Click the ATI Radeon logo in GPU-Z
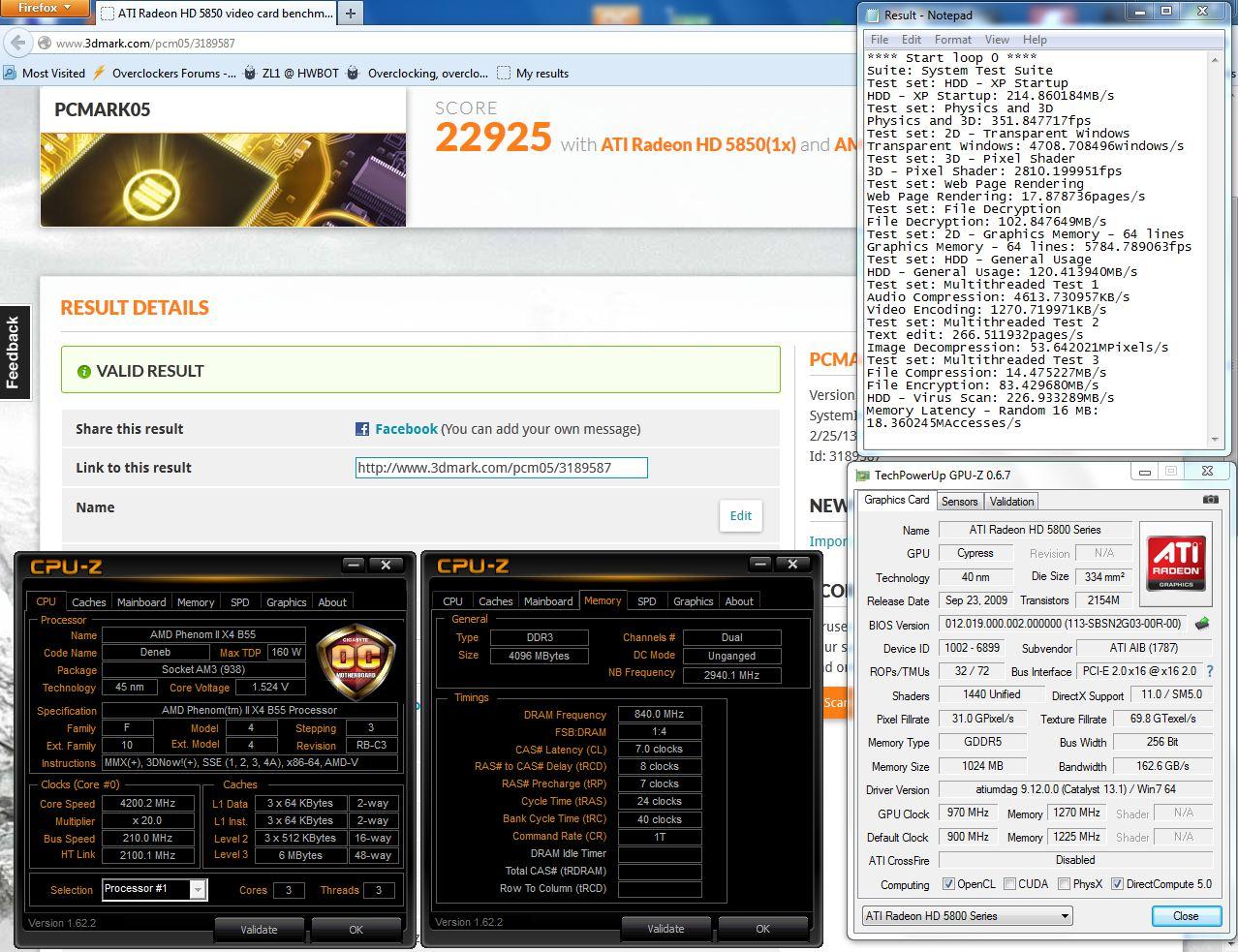 point(1176,562)
